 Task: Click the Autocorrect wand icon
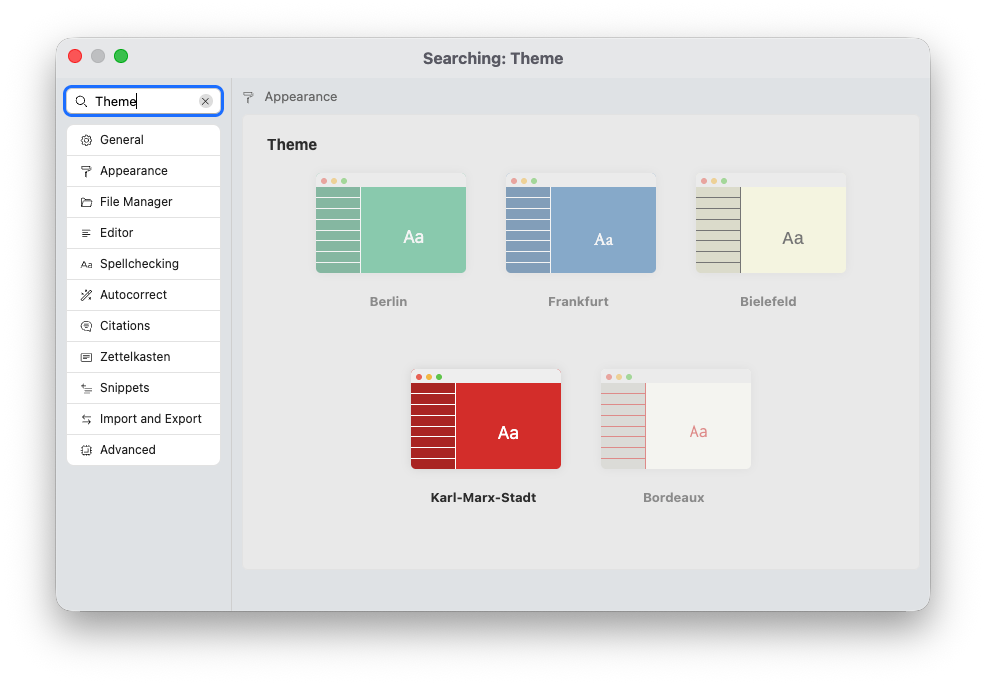(x=86, y=295)
